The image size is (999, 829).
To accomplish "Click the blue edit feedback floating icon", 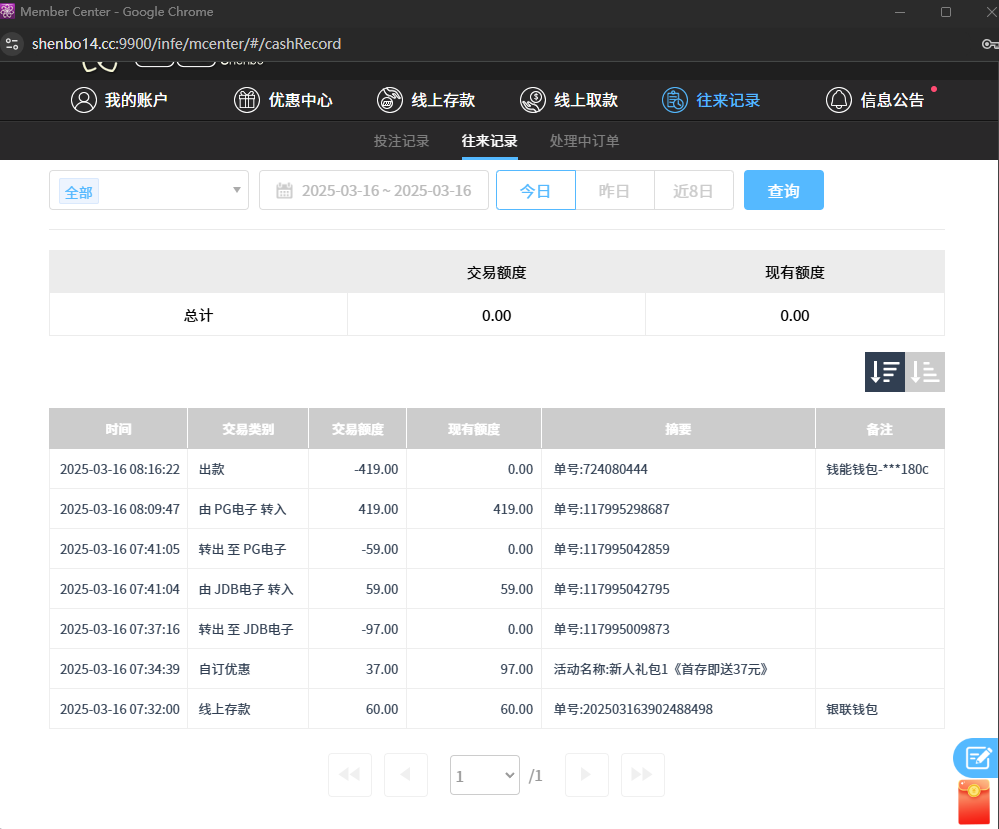I will [x=977, y=757].
